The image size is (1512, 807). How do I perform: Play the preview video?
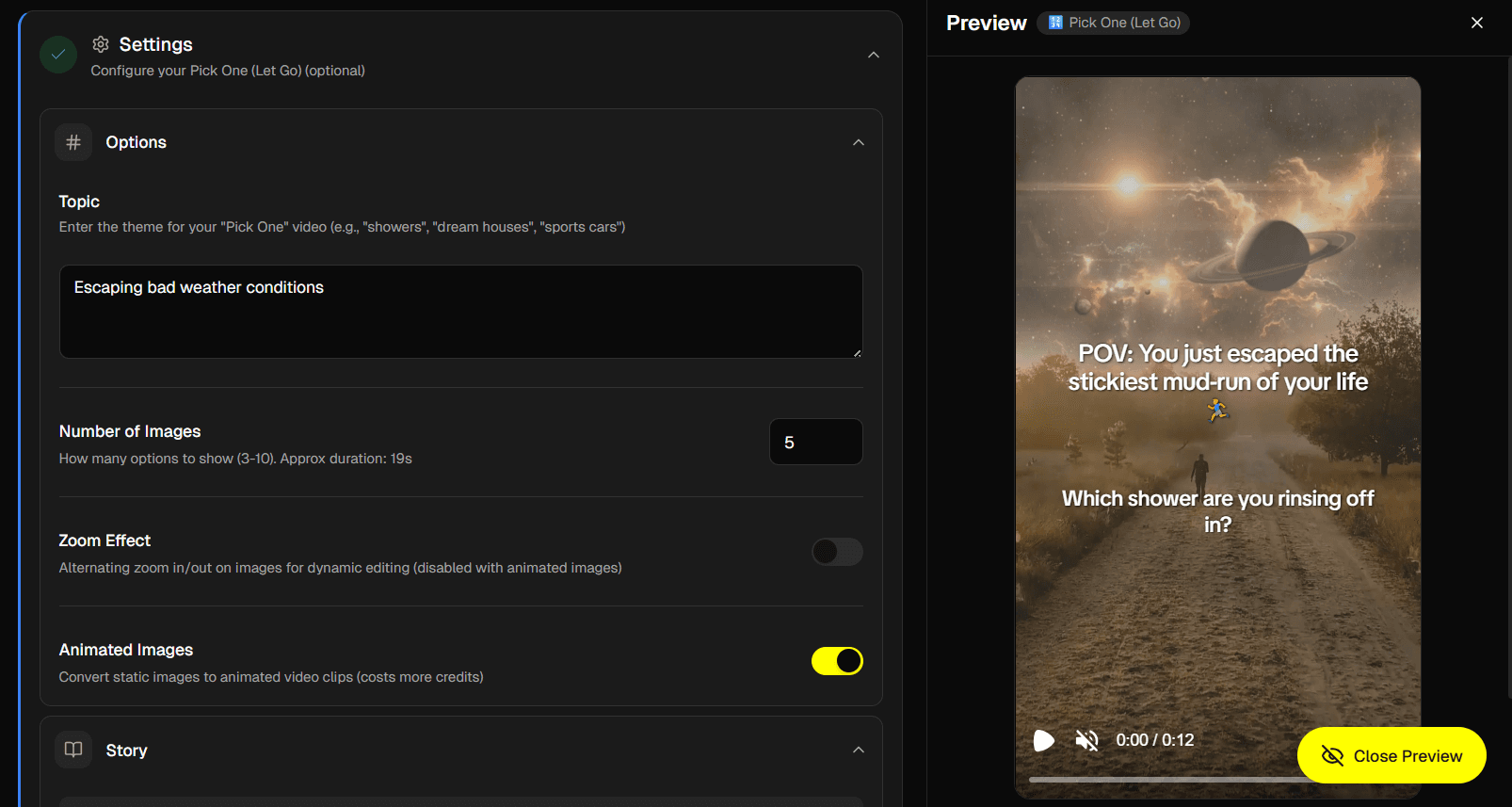coord(1043,740)
